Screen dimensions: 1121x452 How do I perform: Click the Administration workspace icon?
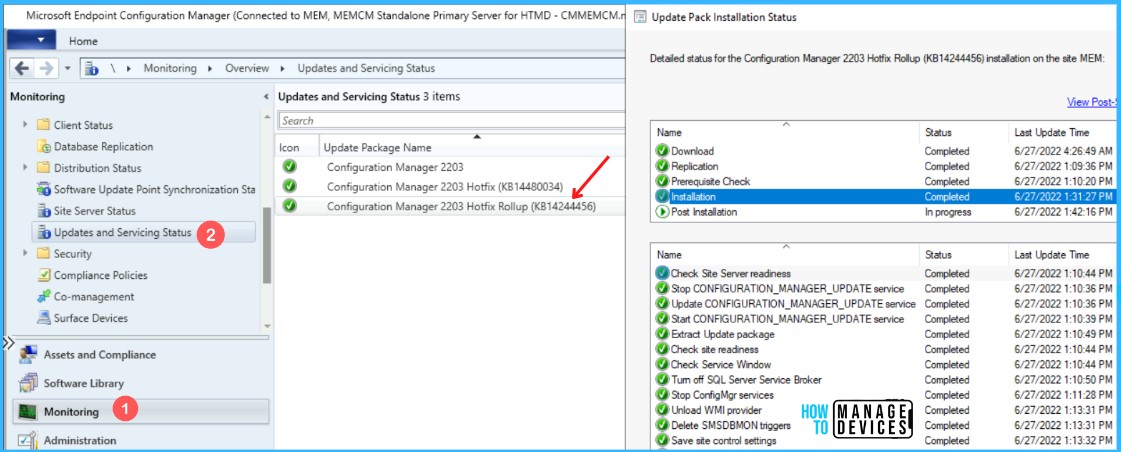[x=28, y=441]
